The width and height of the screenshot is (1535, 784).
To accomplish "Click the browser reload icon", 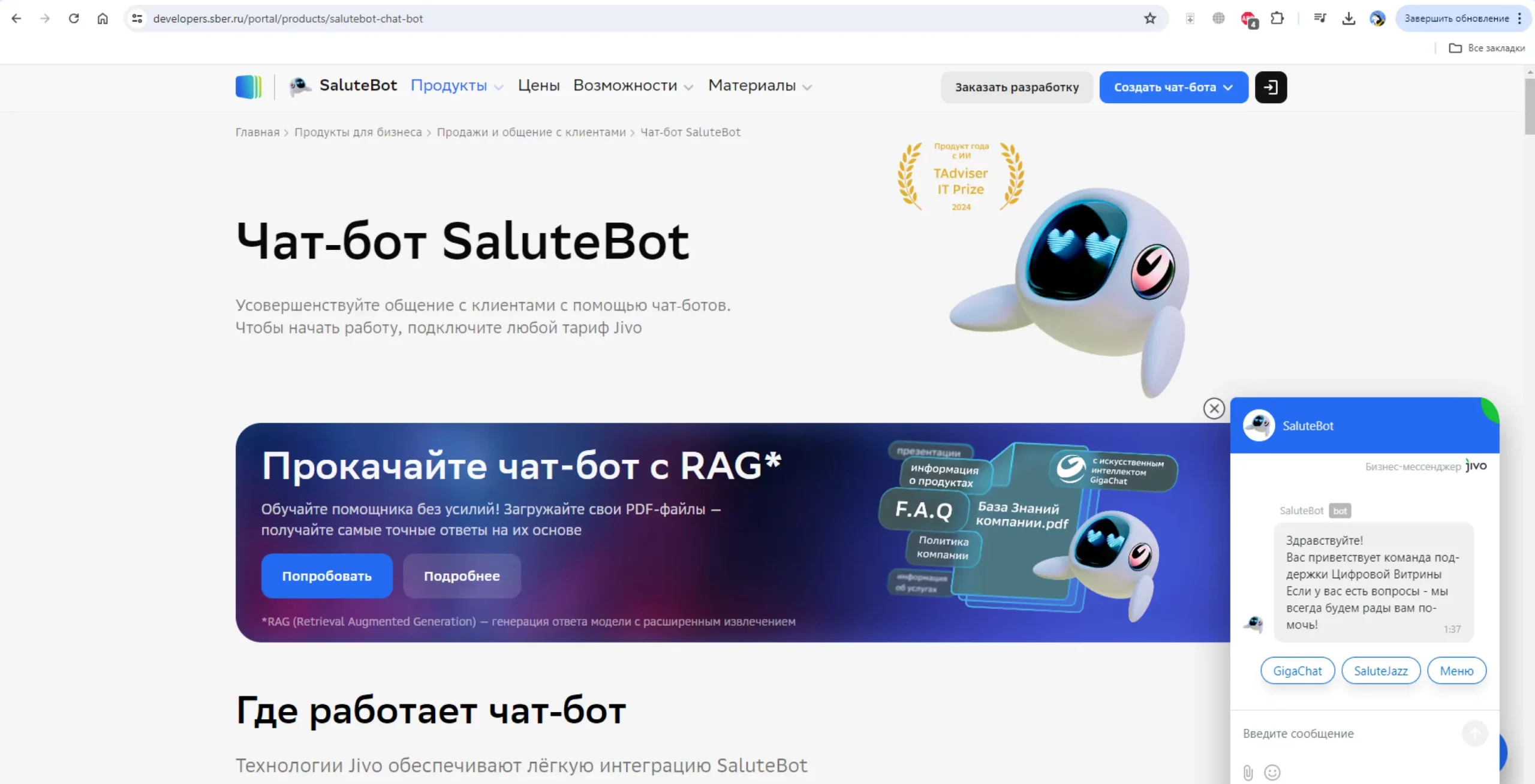I will pyautogui.click(x=74, y=19).
